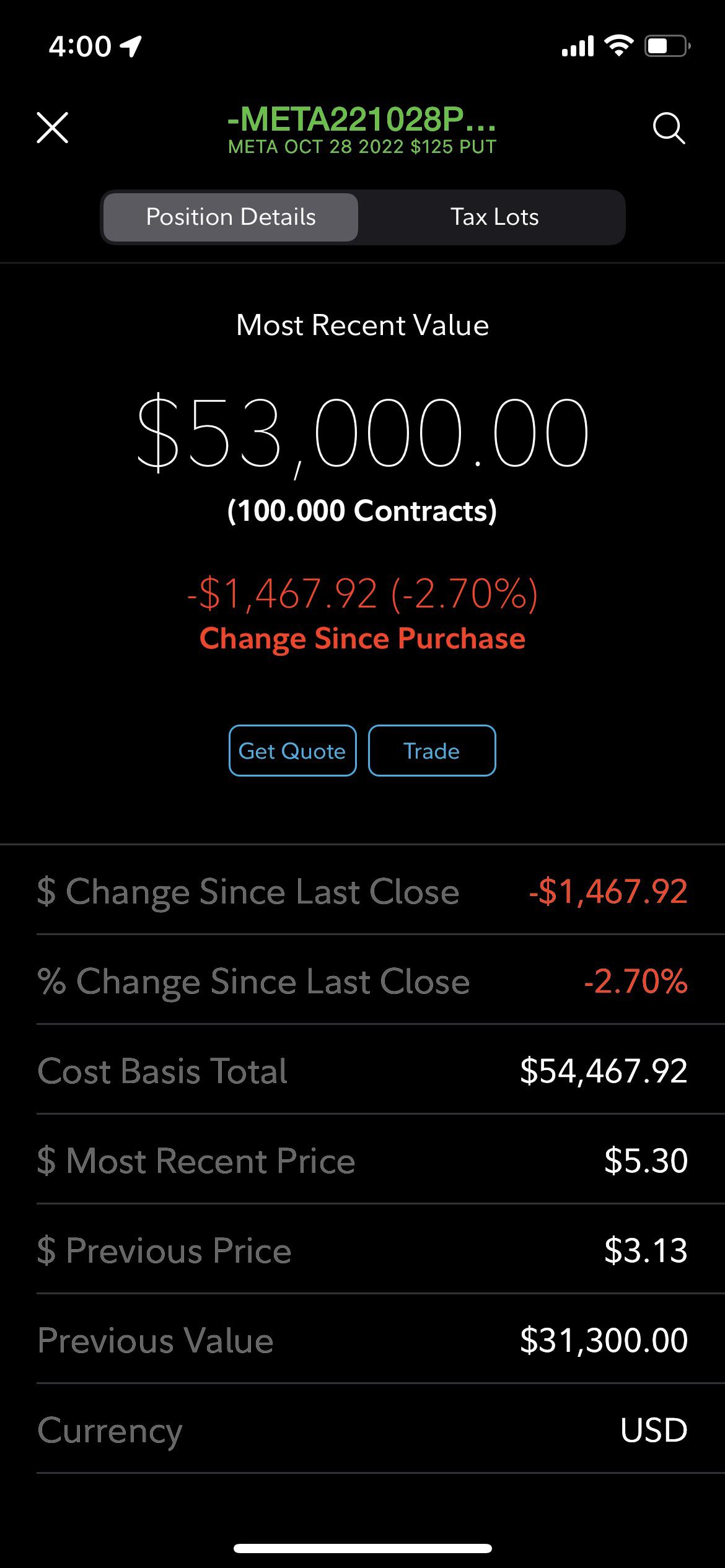Tap the battery icon in status bar
Image resolution: width=725 pixels, height=1568 pixels.
667,46
